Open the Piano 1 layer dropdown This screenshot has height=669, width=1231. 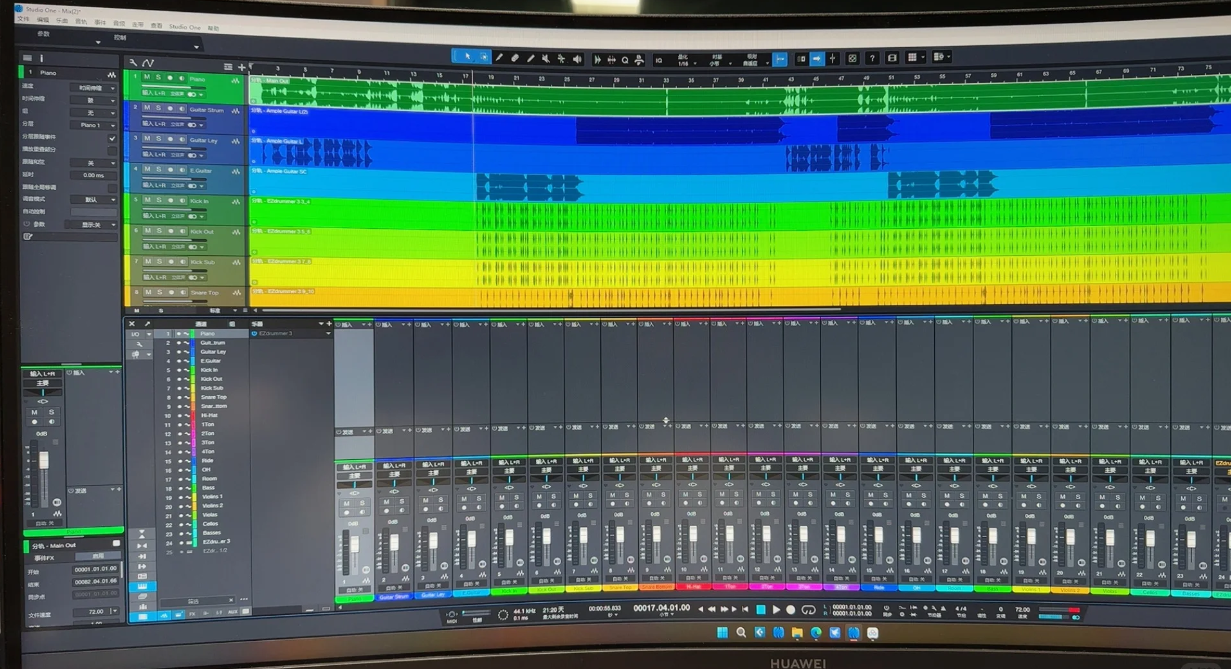[93, 125]
